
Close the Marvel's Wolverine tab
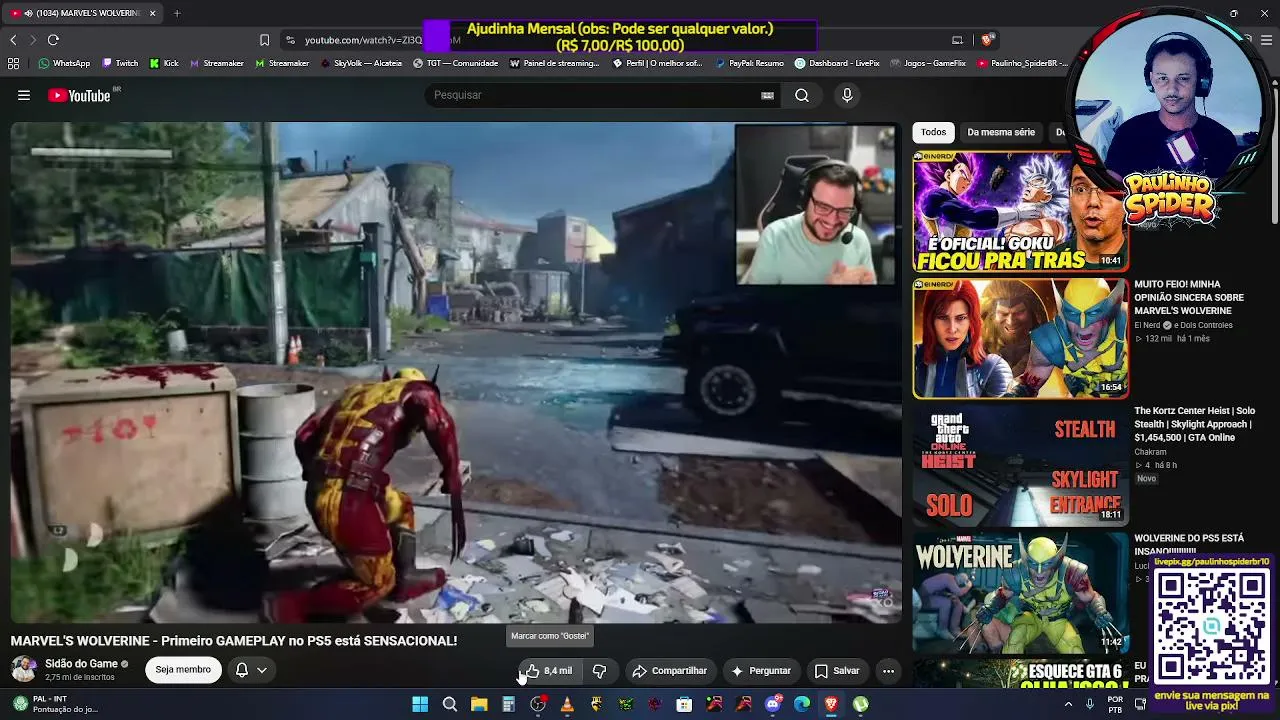click(153, 13)
